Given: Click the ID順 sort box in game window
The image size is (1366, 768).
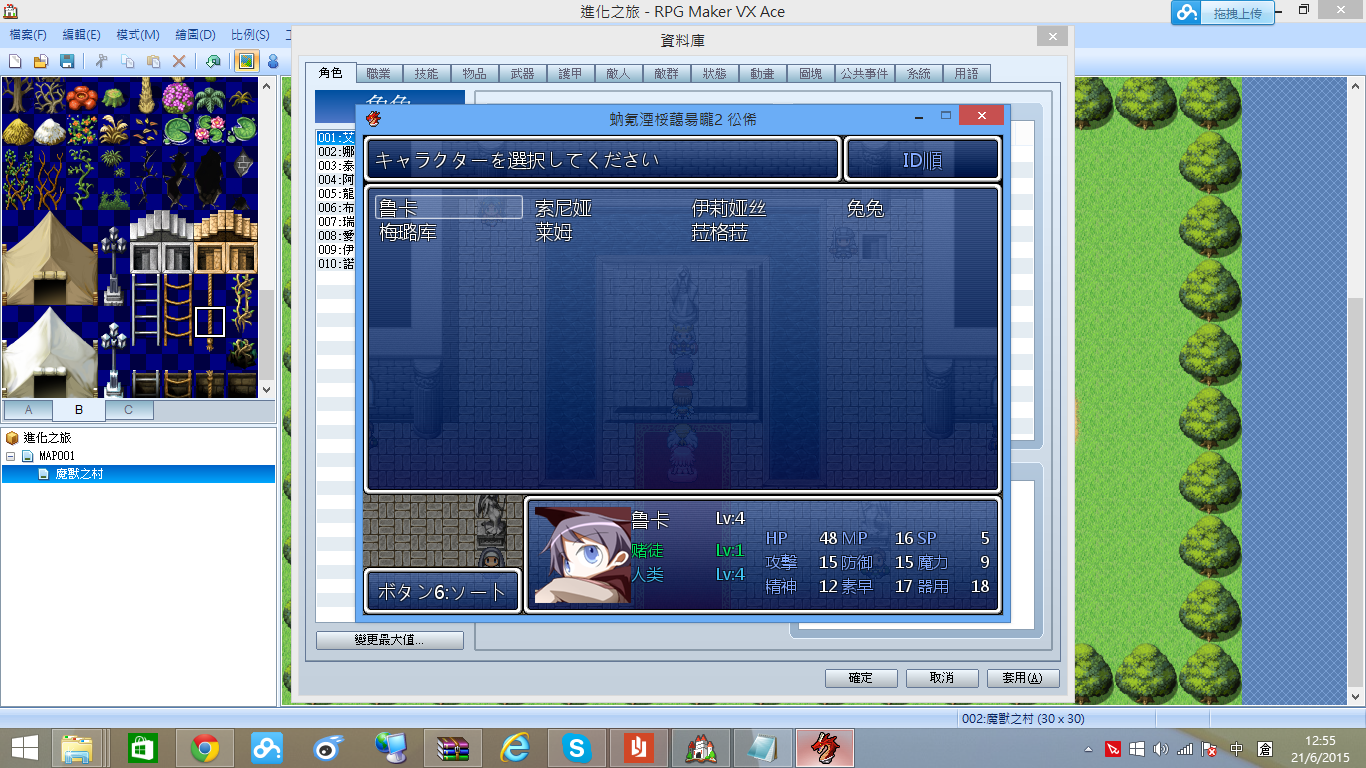Looking at the screenshot, I should point(922,160).
